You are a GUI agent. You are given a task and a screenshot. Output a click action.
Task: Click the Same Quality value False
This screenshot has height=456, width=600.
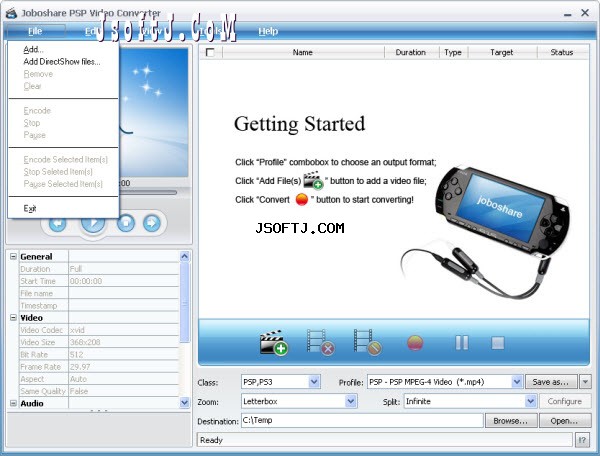point(124,391)
